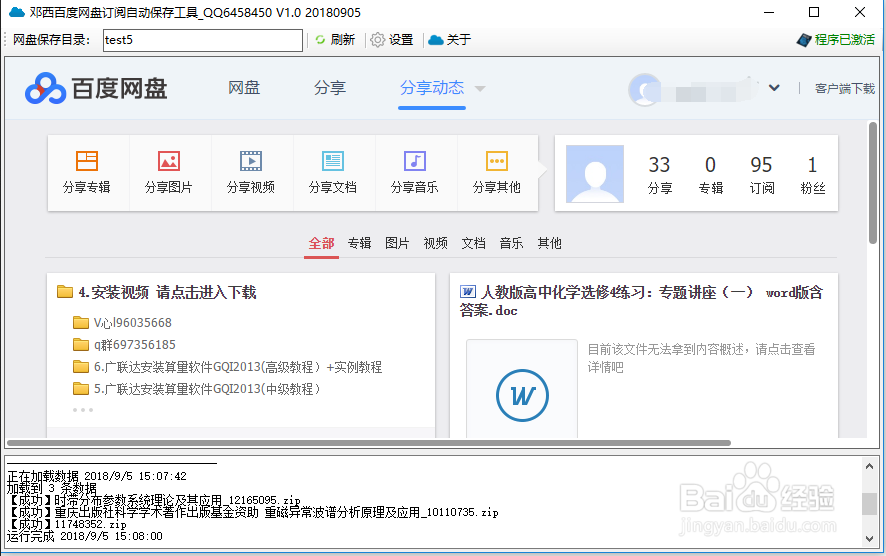Screen dimensions: 886x556
Task: Click folder icon of 5.广联达 中级教程
Action: pyautogui.click(x=81, y=389)
